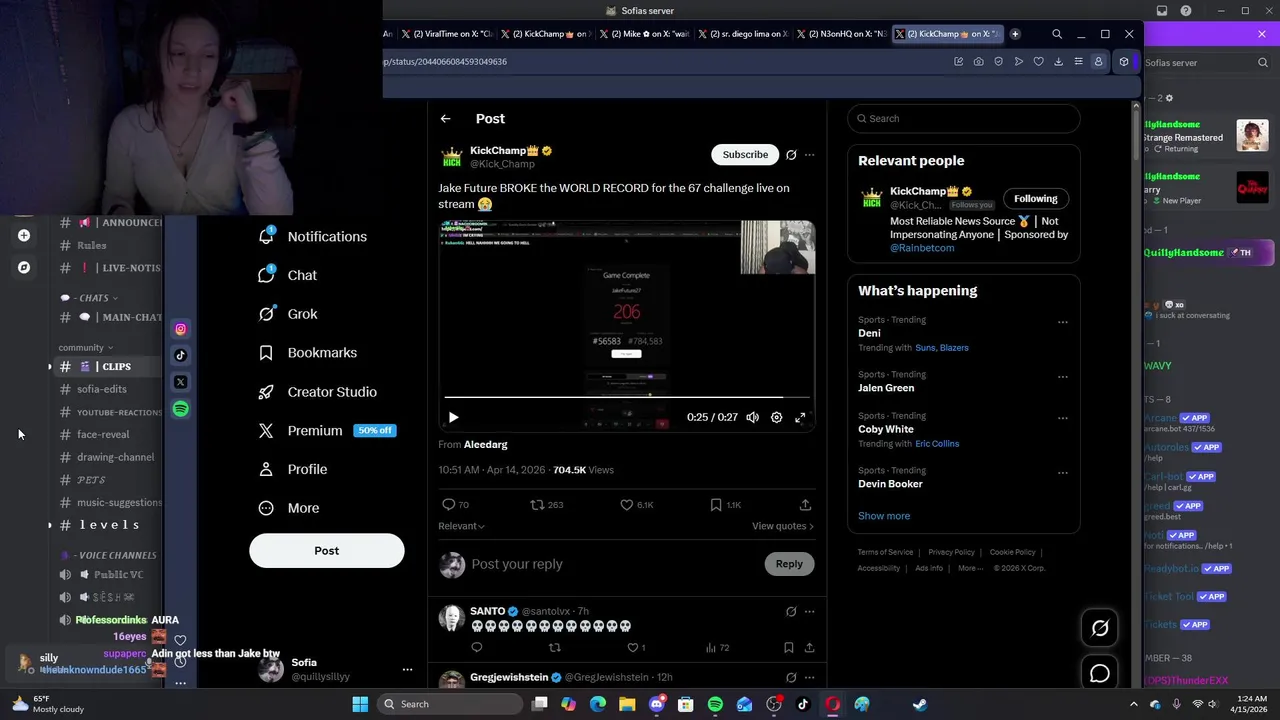Switch to sr. diego lima tab
Viewport: 1280px width, 720px height.
[746, 34]
